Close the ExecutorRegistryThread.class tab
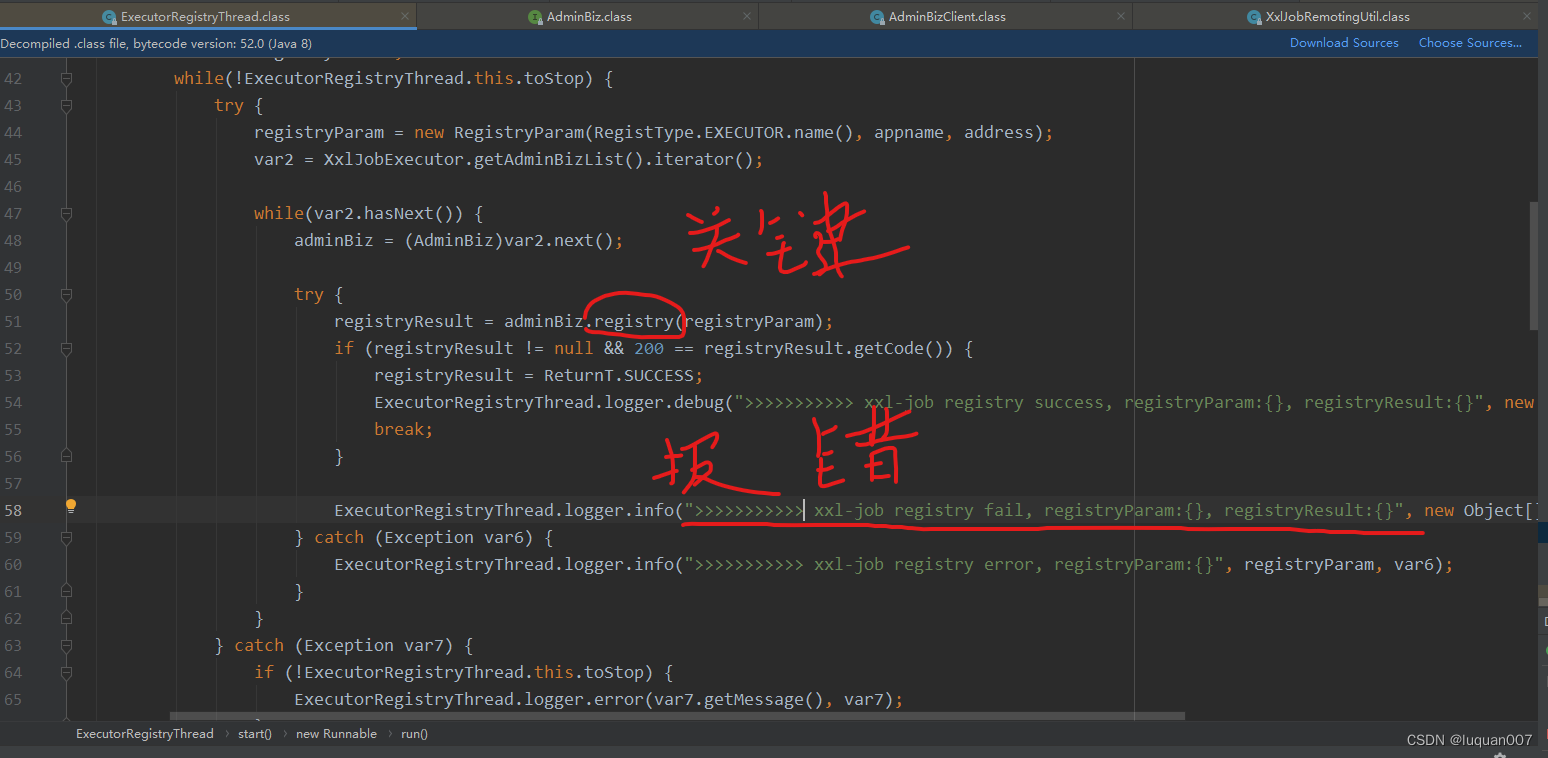This screenshot has width=1548, height=758. click(404, 16)
